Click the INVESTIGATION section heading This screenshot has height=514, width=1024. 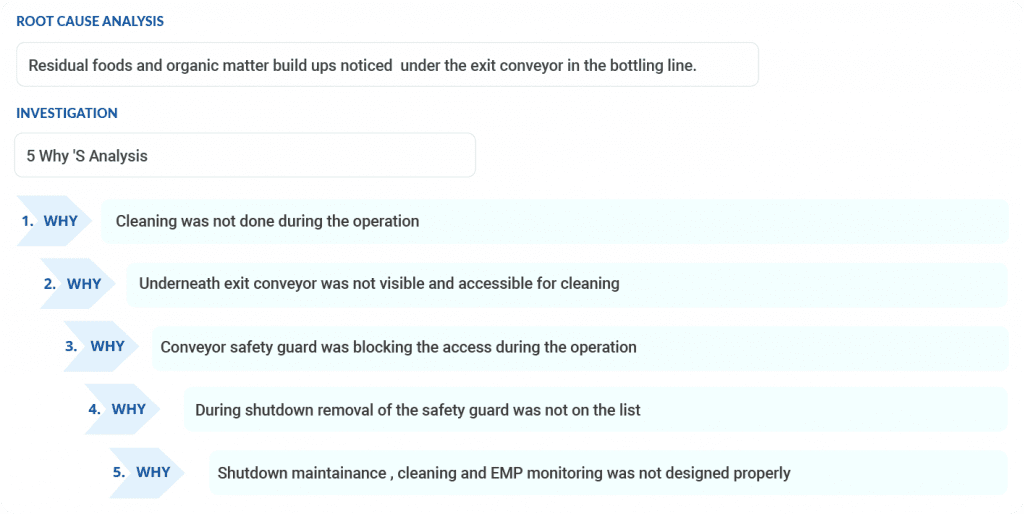(x=67, y=113)
